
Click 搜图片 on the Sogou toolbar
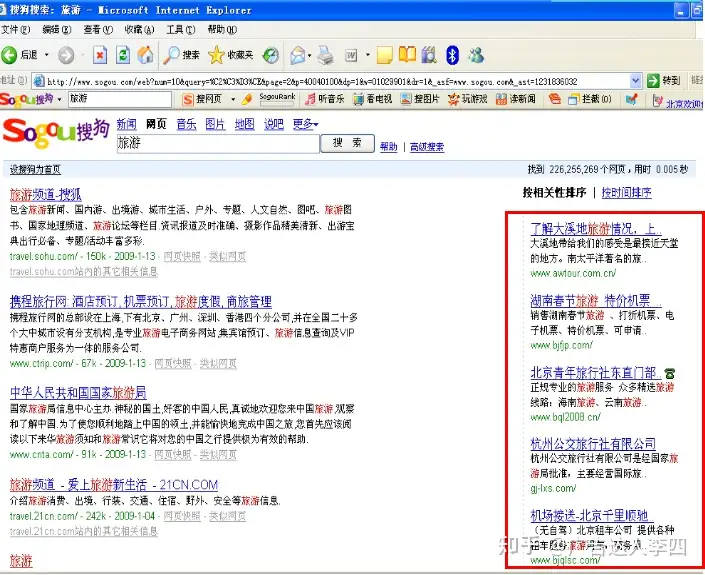click(420, 99)
